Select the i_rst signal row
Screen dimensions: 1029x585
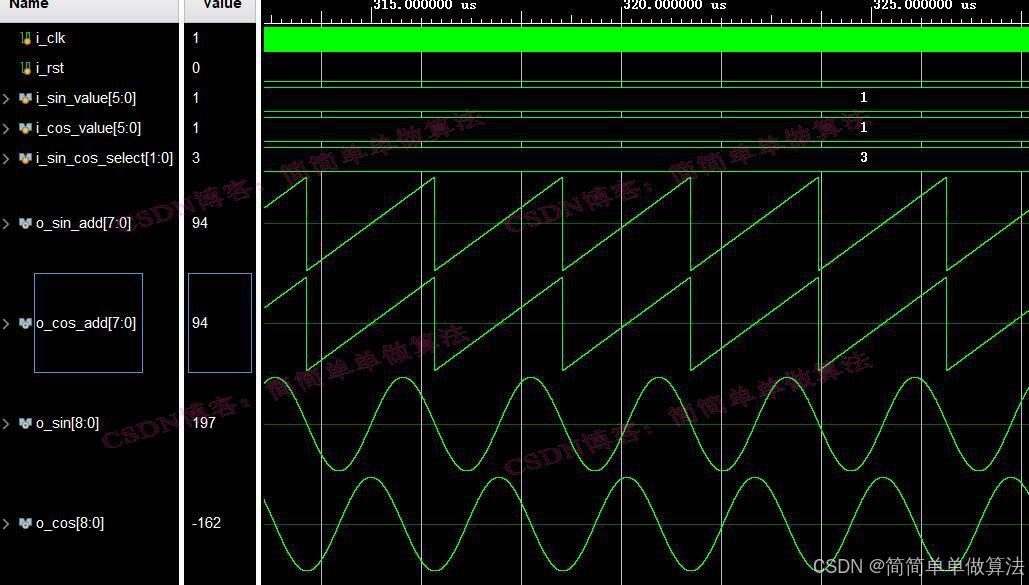pyautogui.click(x=89, y=68)
